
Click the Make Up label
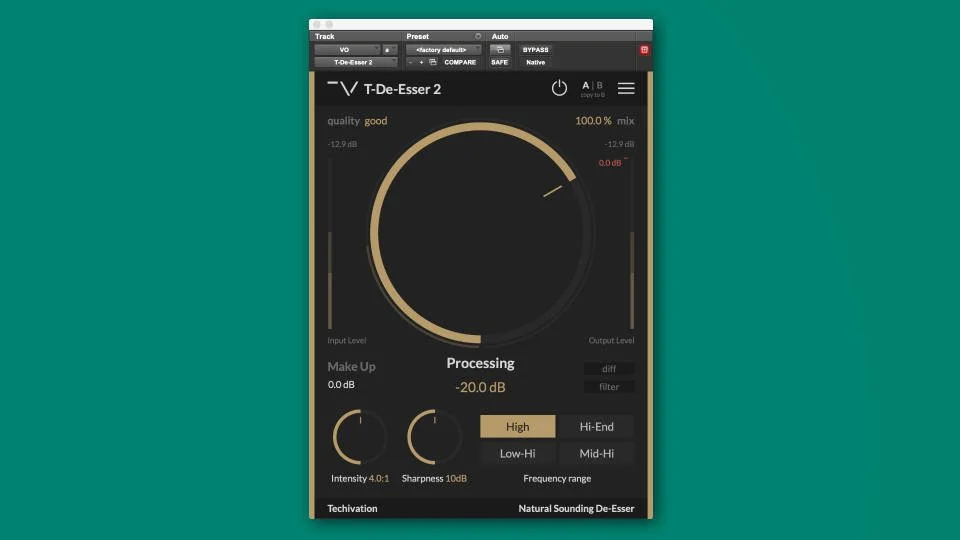(x=351, y=366)
